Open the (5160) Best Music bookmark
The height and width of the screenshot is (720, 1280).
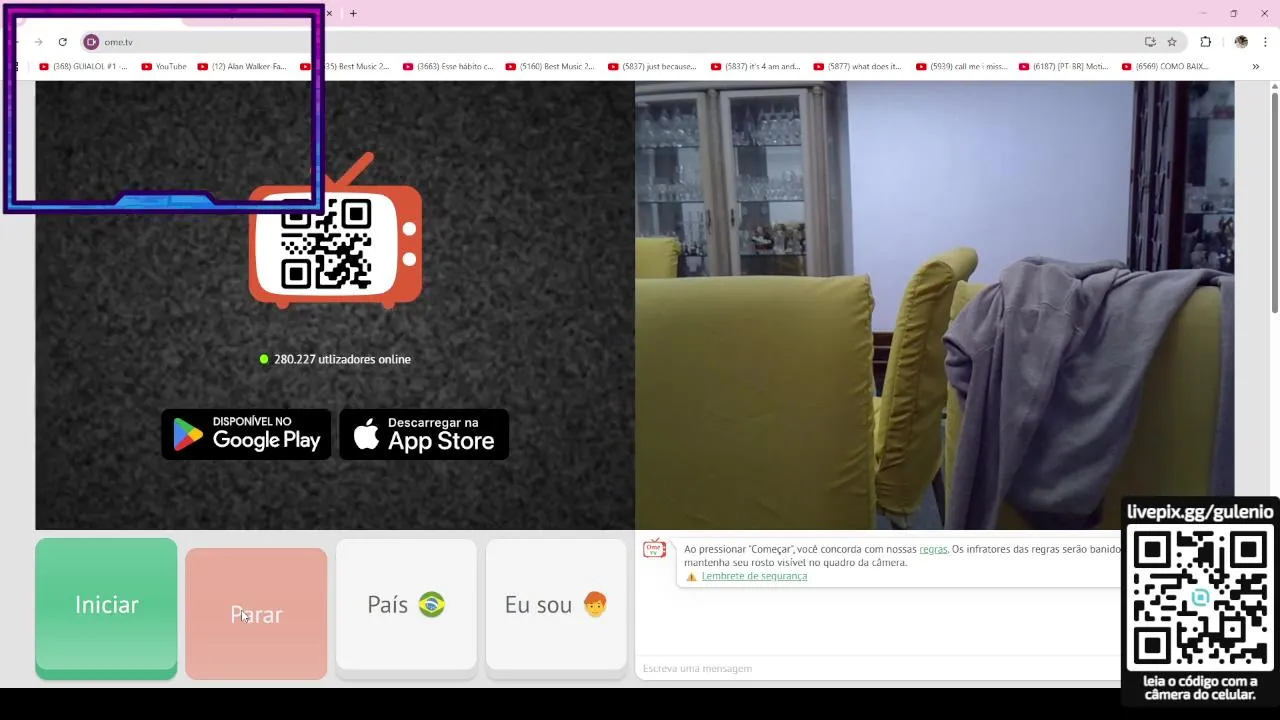(x=551, y=67)
